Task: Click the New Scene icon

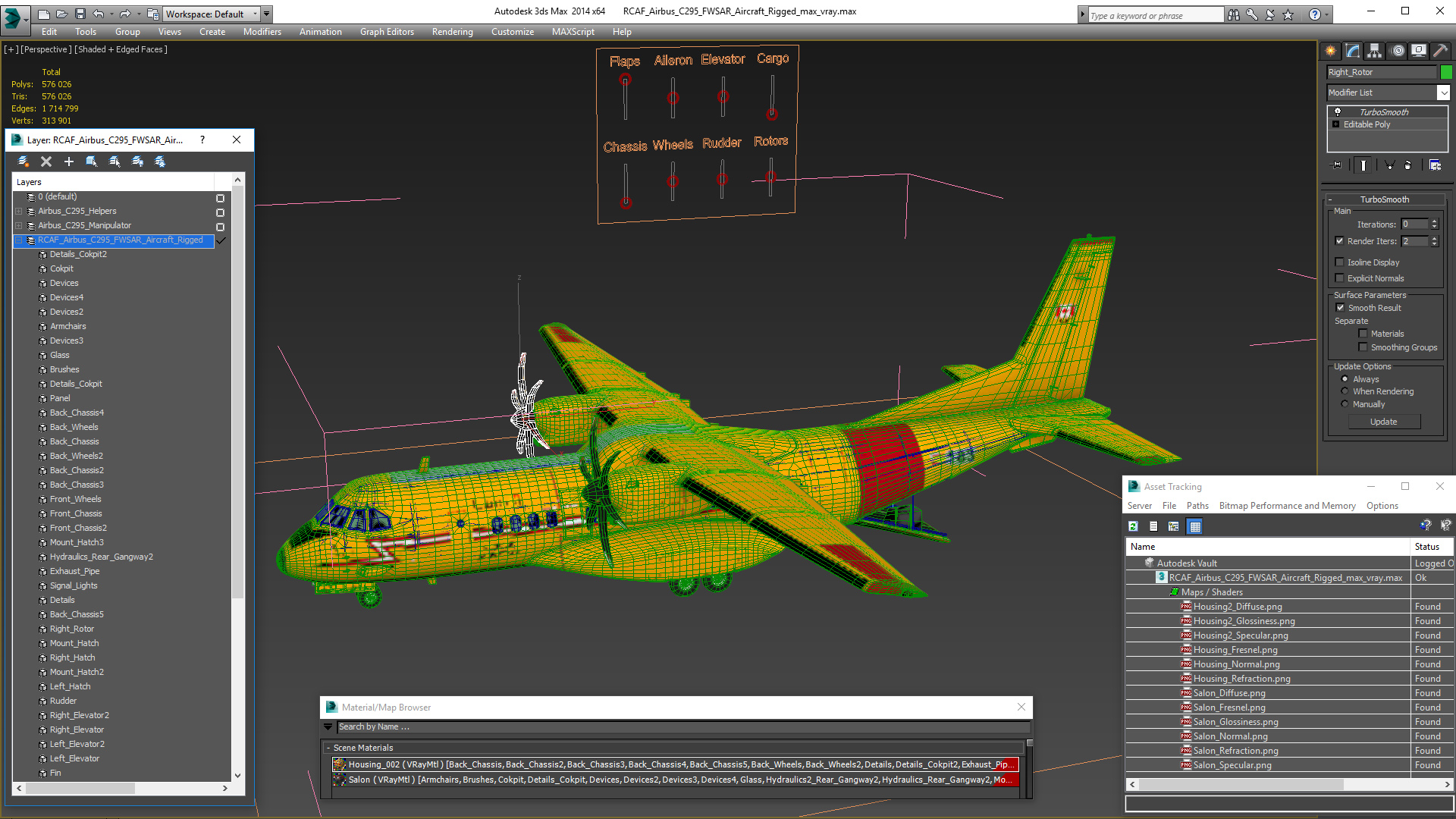Action: tap(44, 14)
